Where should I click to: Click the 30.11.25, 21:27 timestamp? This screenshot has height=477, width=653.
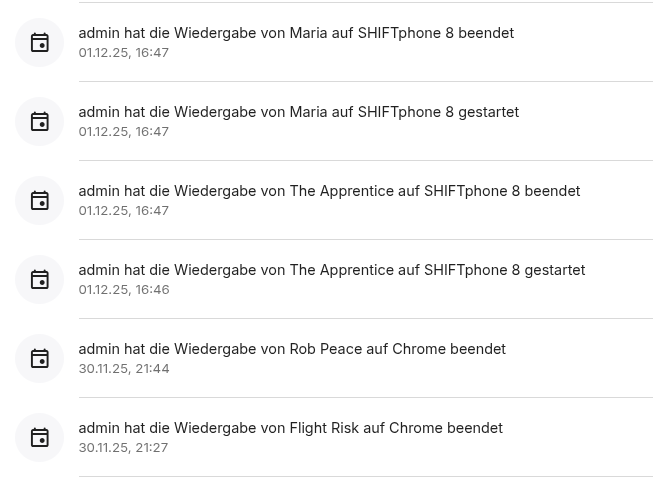(123, 448)
